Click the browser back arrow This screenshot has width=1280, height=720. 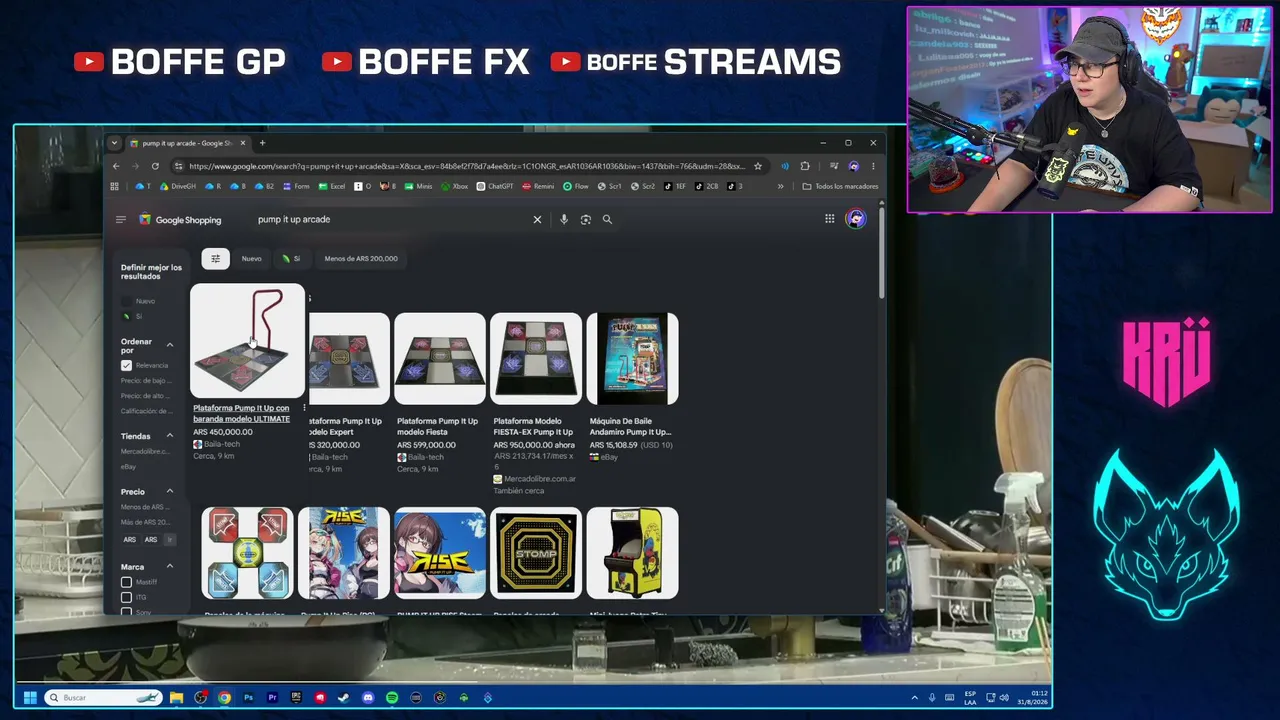click(116, 166)
